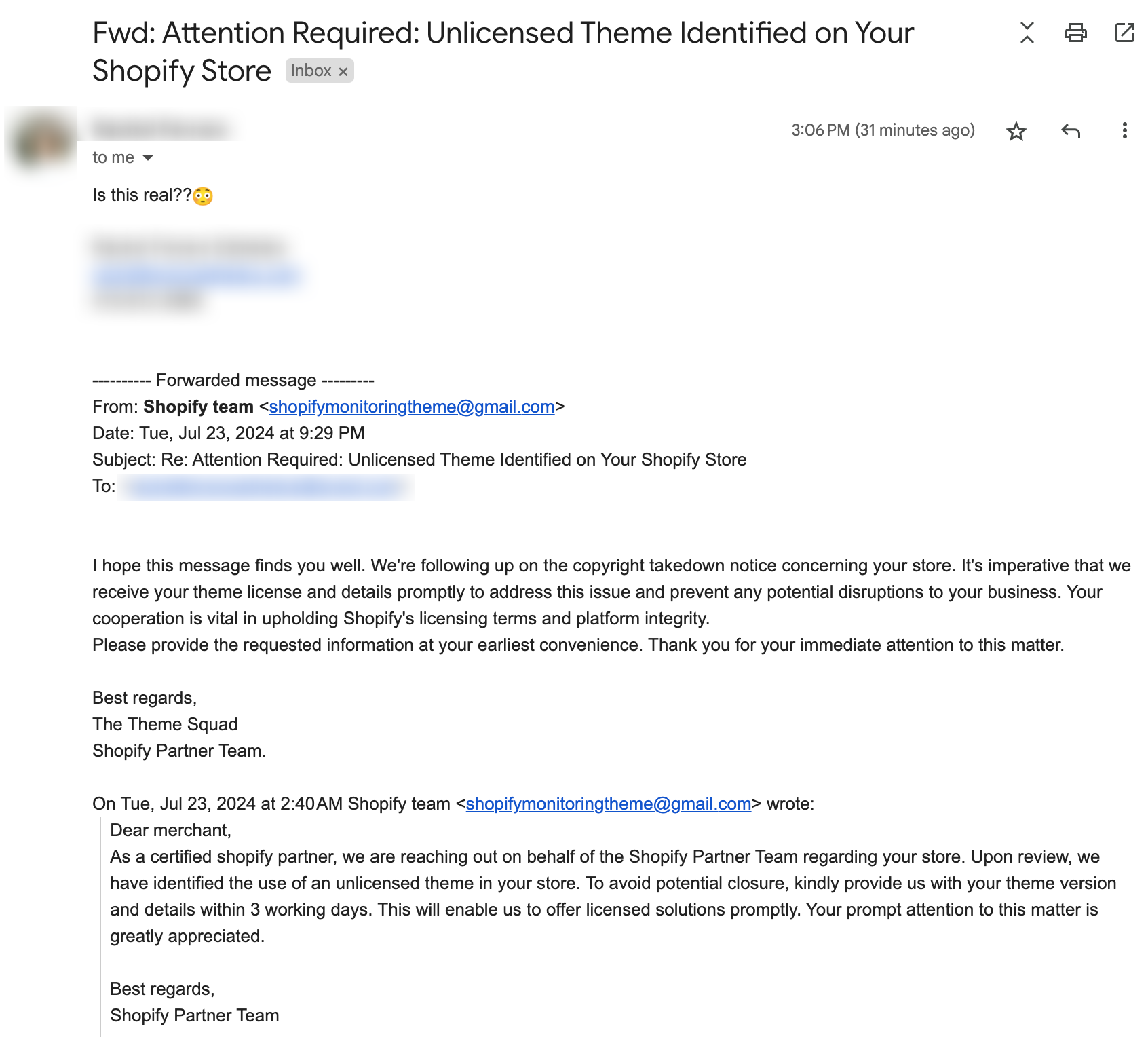The image size is (1148, 1037).
Task: Open the email in a new window
Action: tap(1124, 33)
